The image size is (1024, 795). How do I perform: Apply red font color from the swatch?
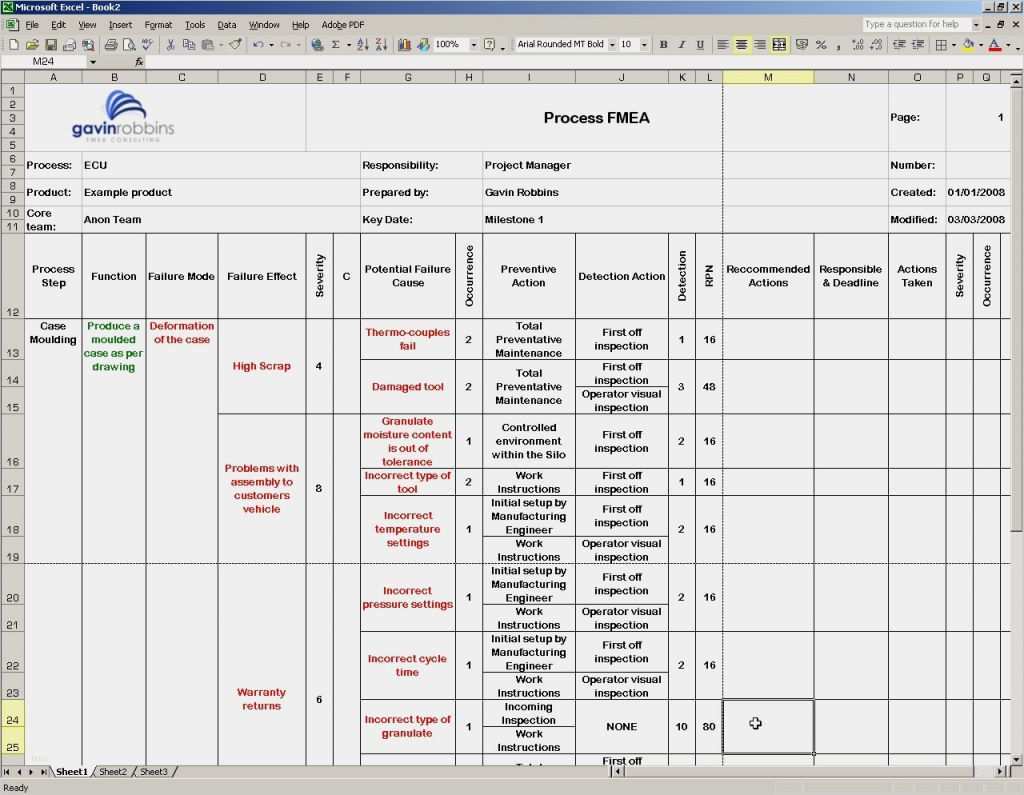click(x=995, y=45)
